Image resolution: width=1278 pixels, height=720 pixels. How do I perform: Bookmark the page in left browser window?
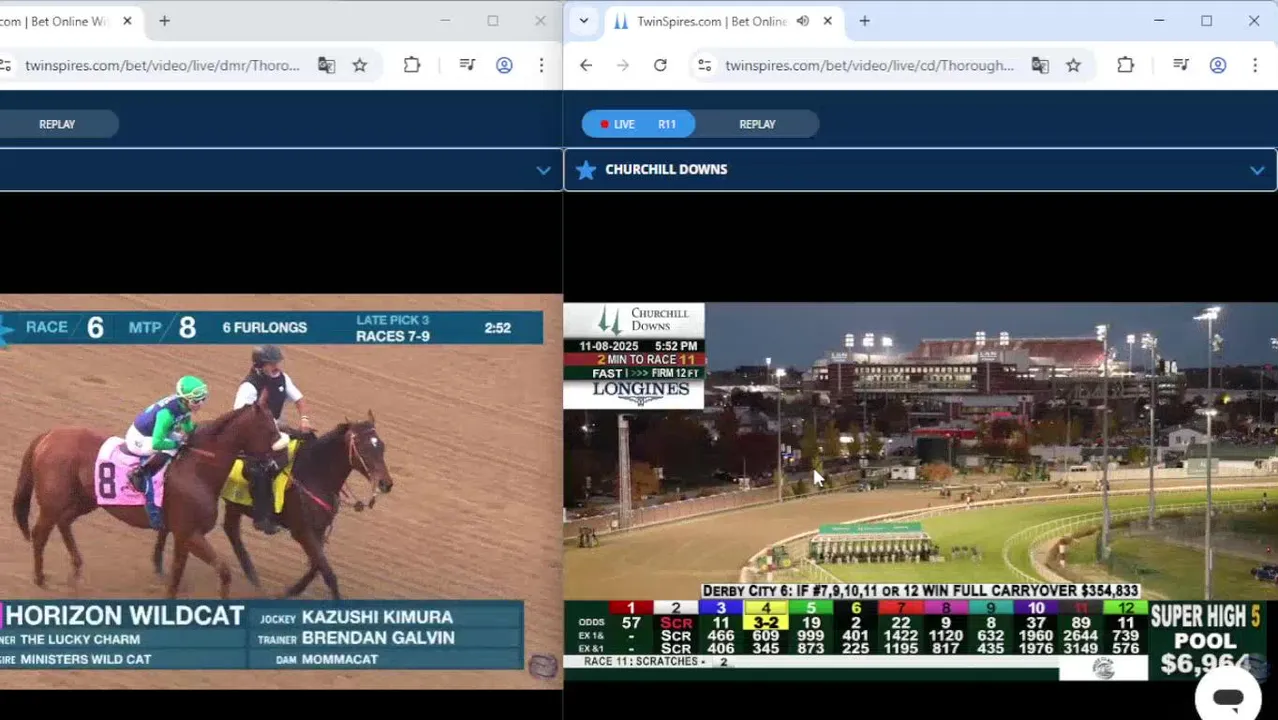360,65
